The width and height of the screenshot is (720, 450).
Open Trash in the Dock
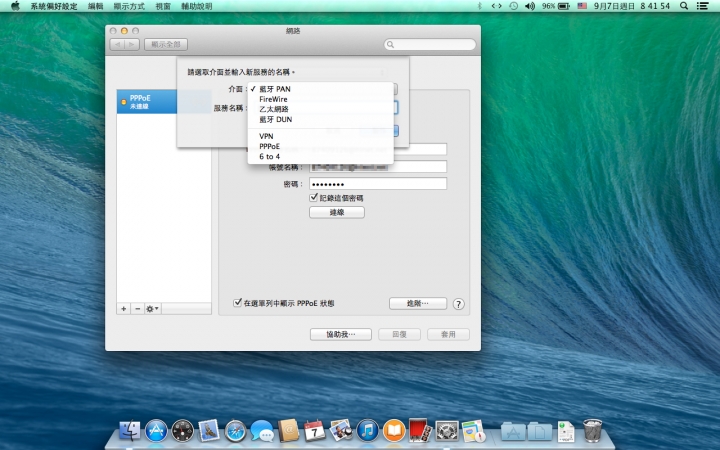click(592, 431)
